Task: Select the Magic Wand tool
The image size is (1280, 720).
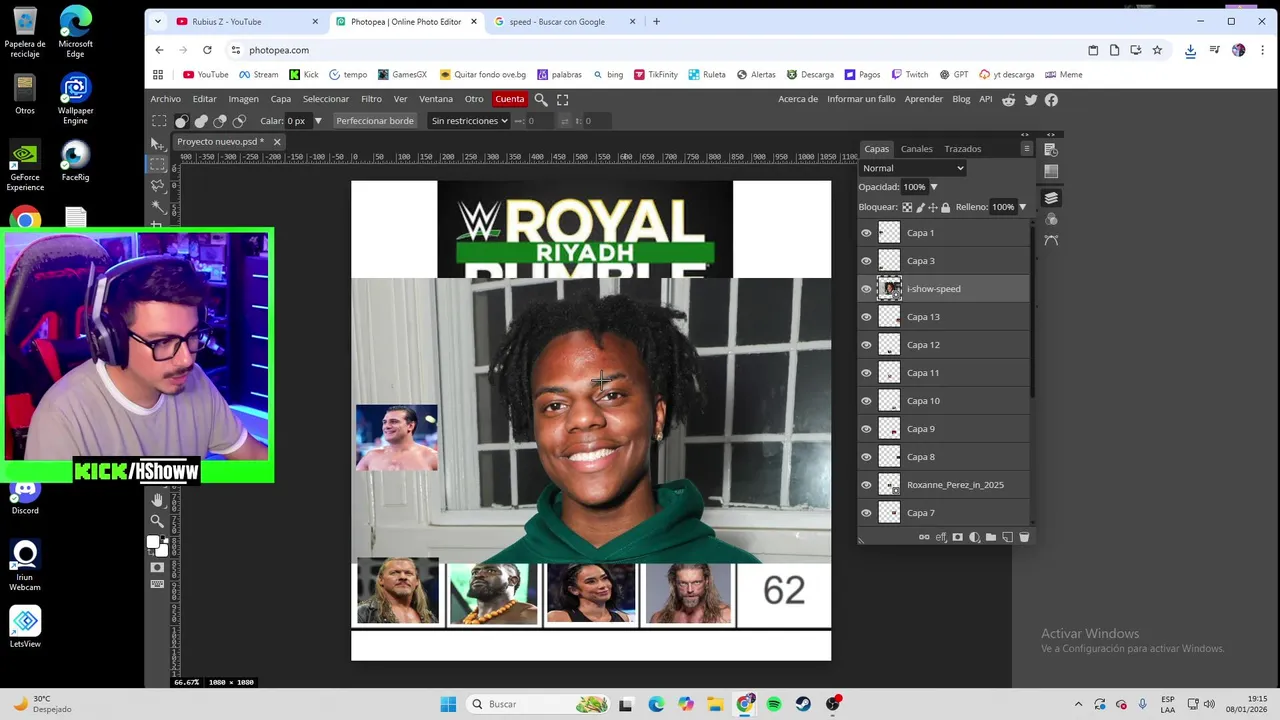Action: click(158, 206)
